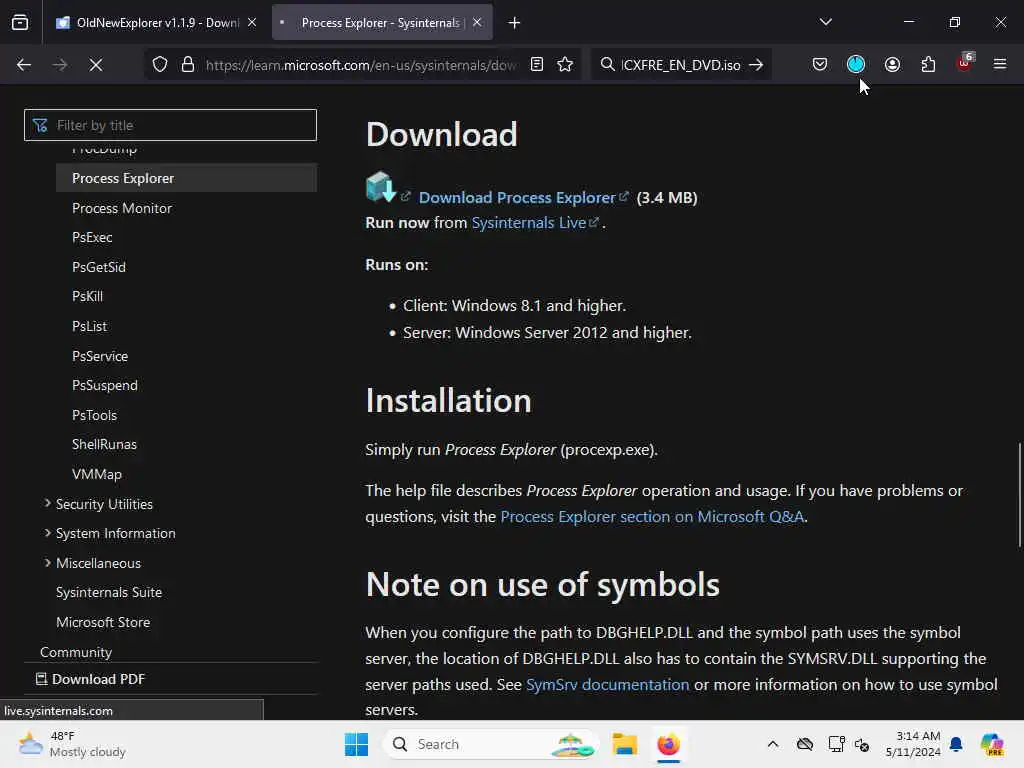The image size is (1024, 768).
Task: Go back to previous page
Action: [24, 65]
